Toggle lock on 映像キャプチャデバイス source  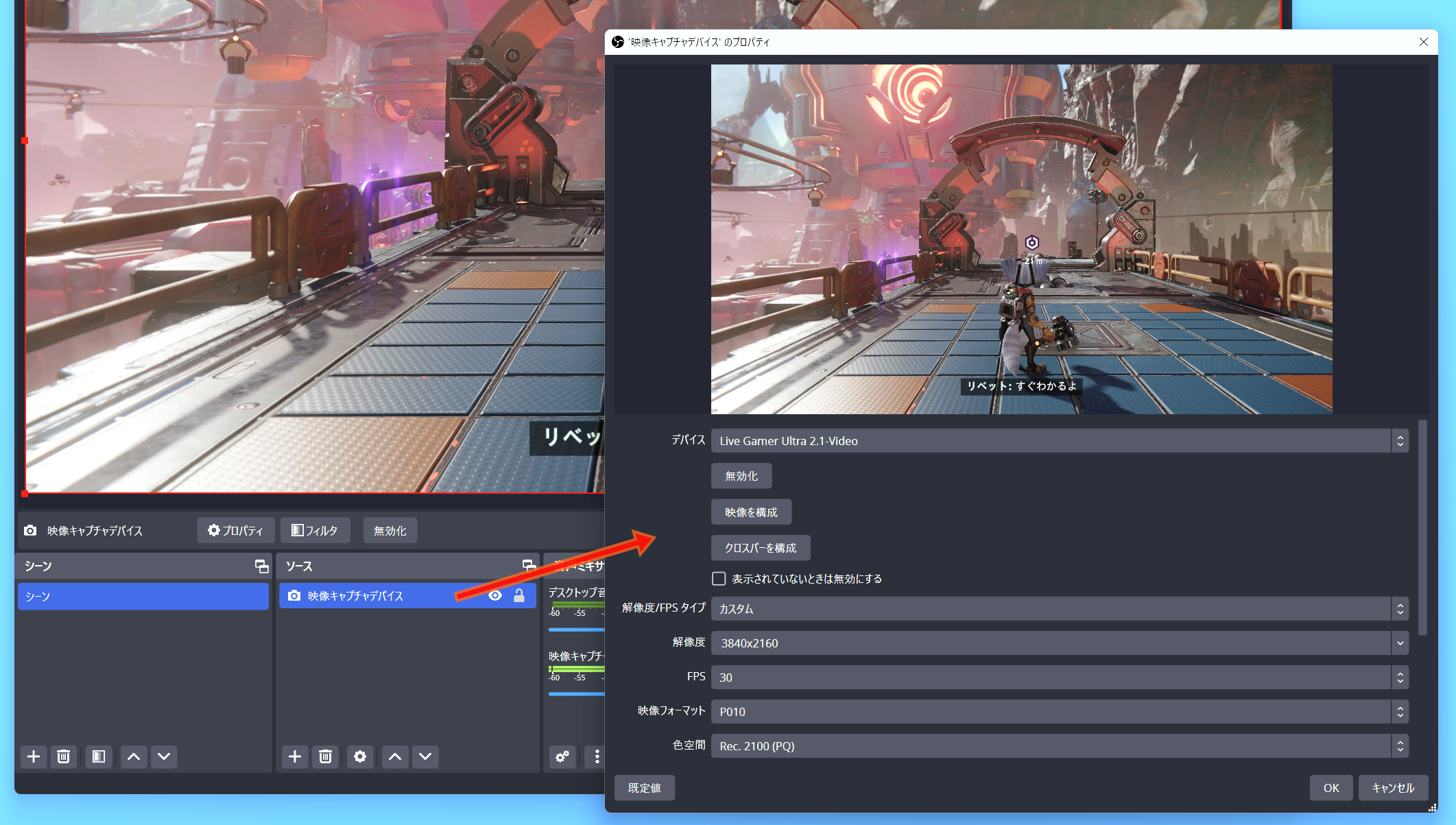[519, 595]
